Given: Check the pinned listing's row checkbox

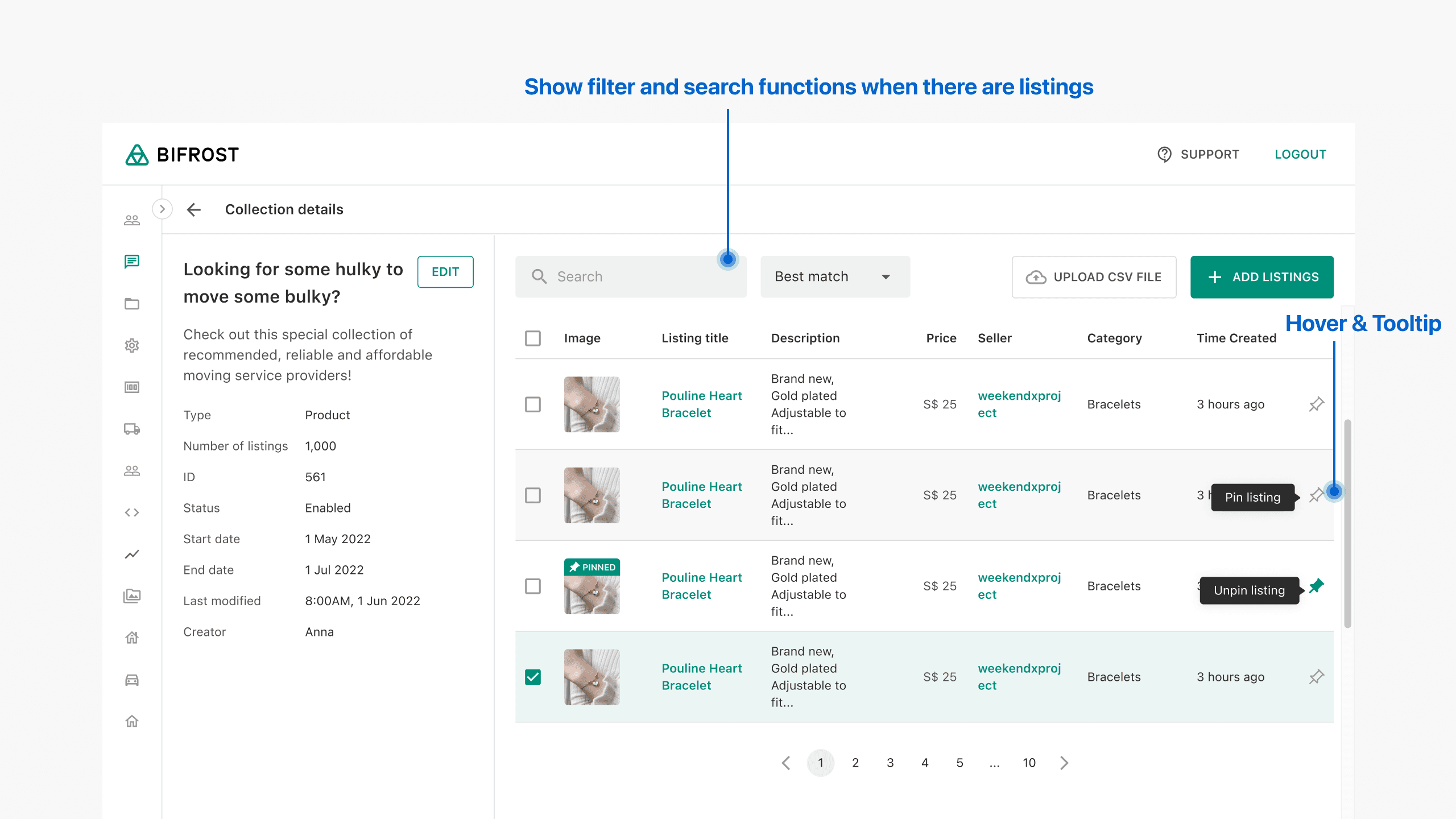Looking at the screenshot, I should pos(533,586).
